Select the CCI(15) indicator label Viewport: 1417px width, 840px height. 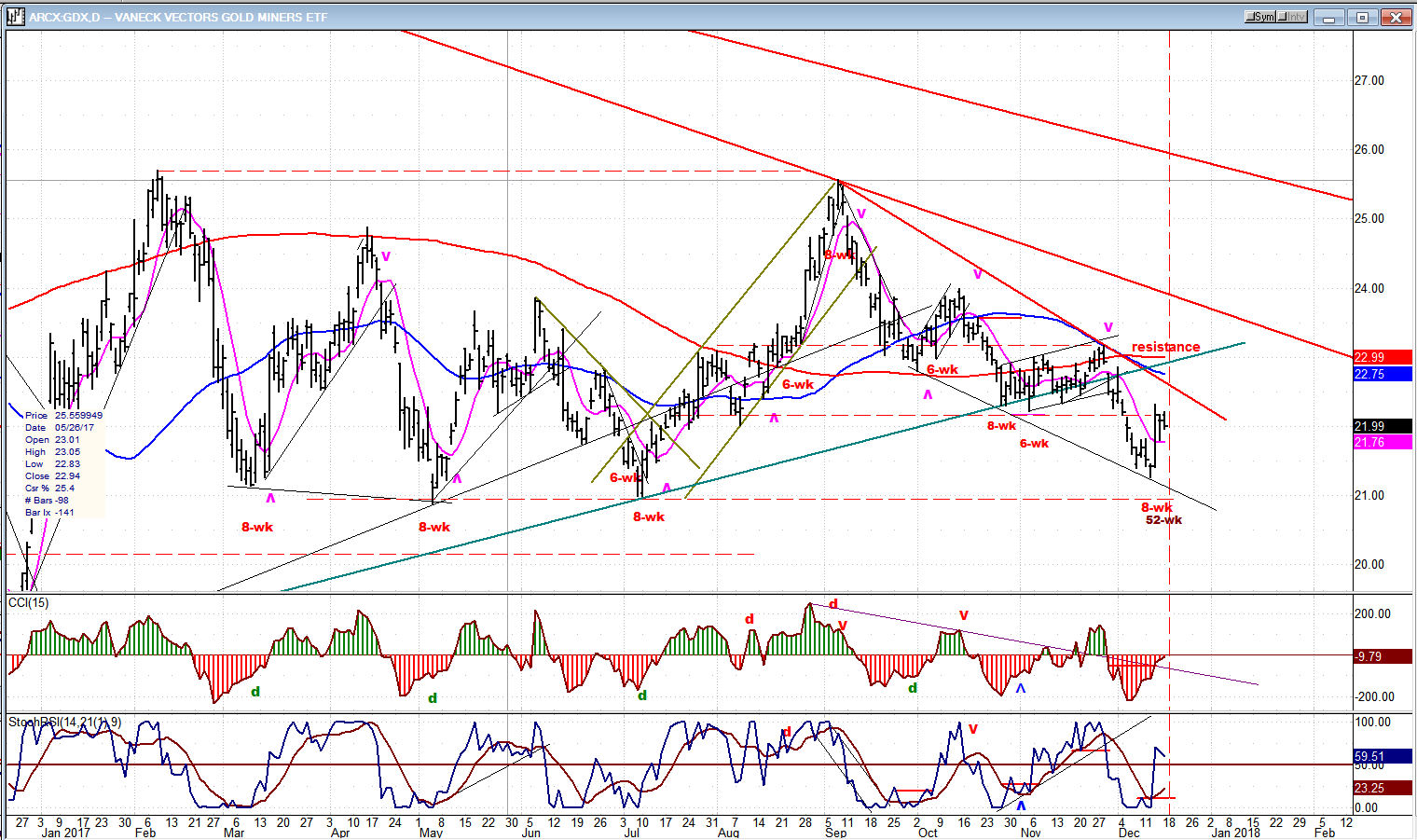(x=28, y=602)
